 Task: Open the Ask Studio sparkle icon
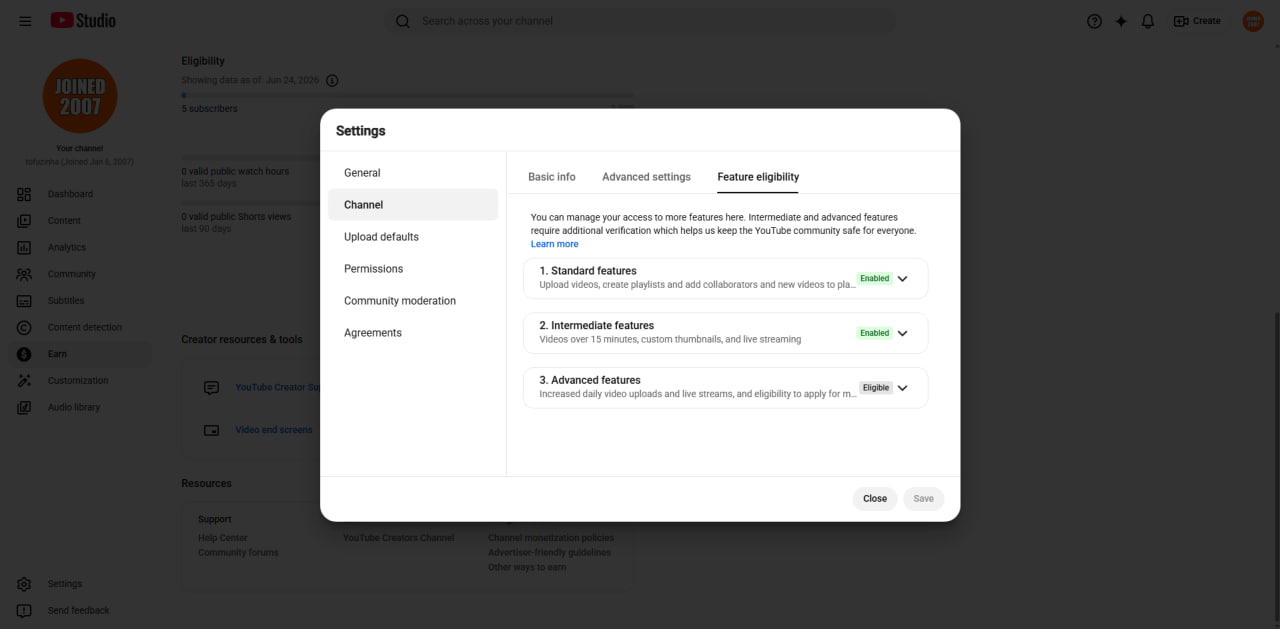coord(1121,21)
